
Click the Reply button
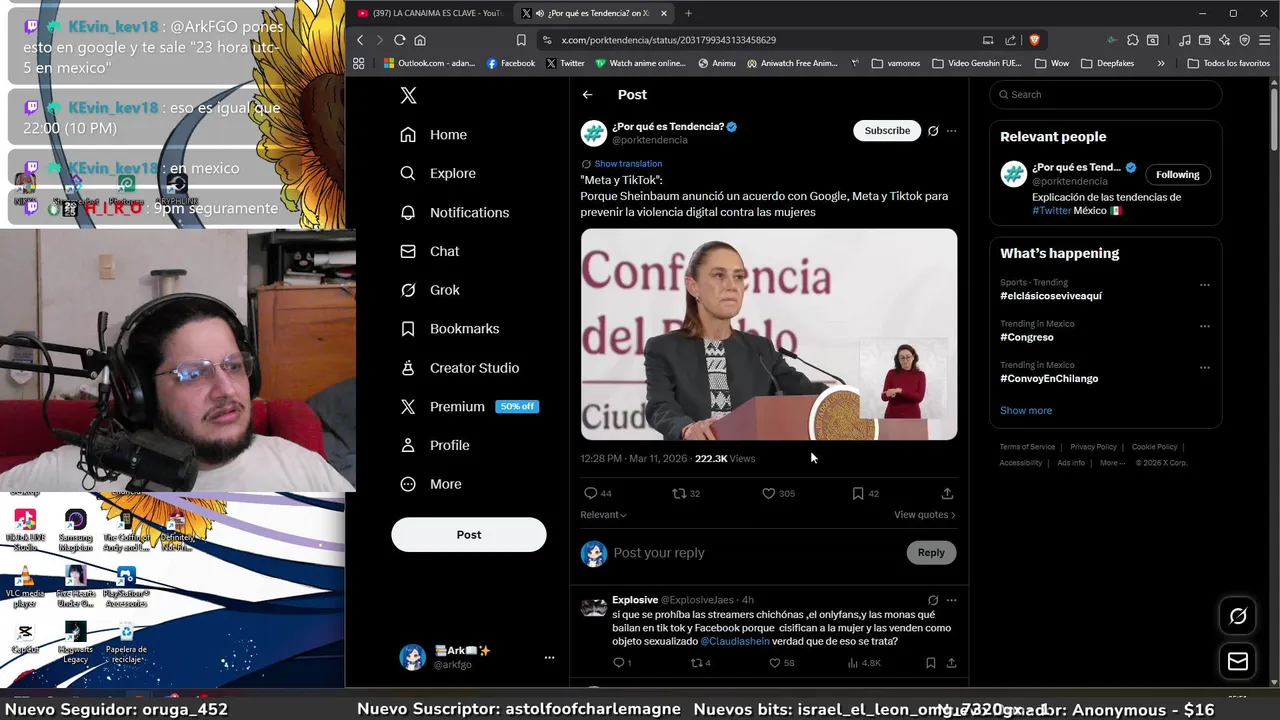pyautogui.click(x=931, y=552)
